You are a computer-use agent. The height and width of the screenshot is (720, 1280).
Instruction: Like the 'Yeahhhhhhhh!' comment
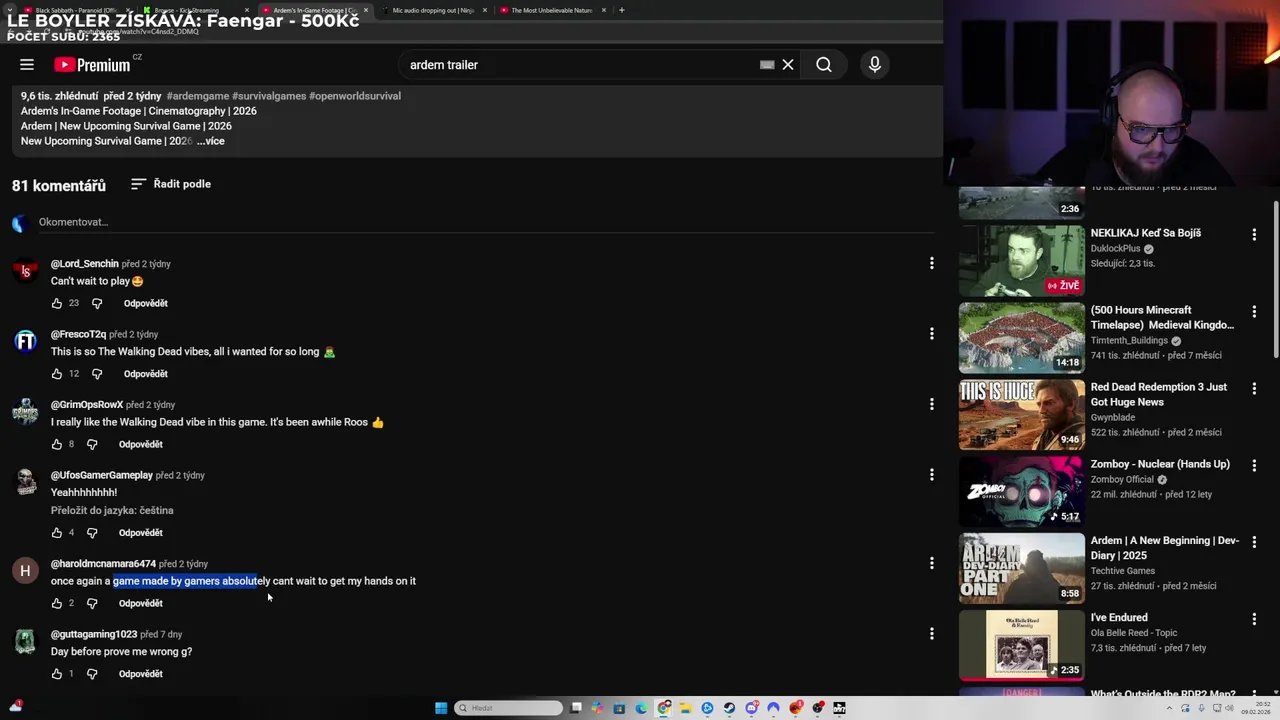coord(57,533)
